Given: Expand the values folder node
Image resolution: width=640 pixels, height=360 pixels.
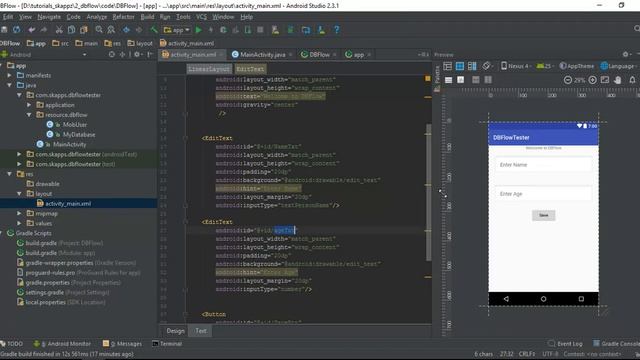Looking at the screenshot, I should click(x=19, y=223).
